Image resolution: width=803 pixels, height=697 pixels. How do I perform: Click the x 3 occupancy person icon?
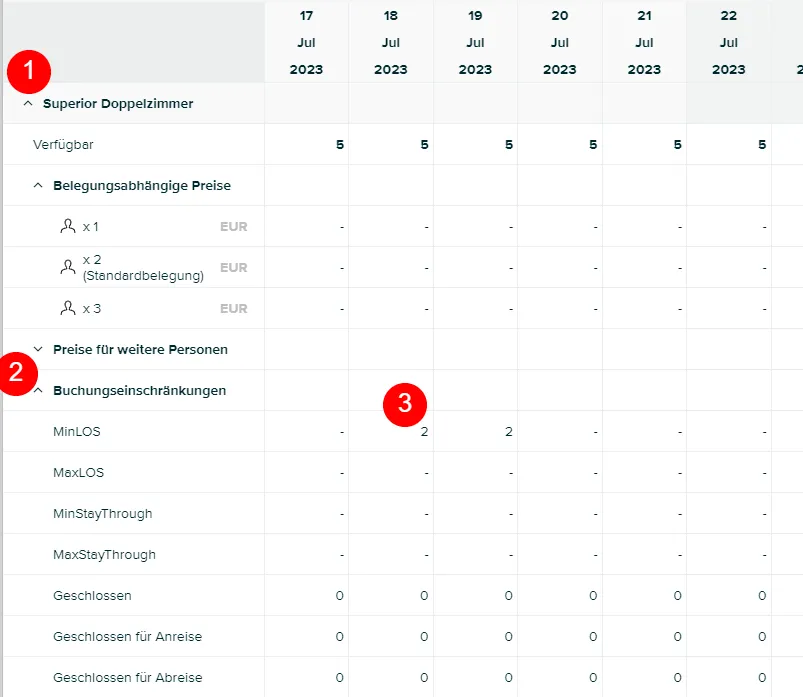68,308
